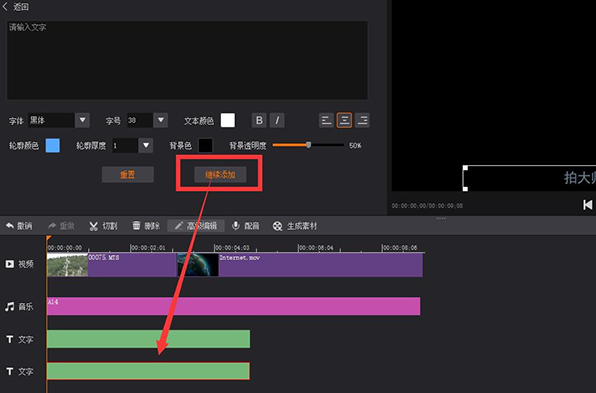The height and width of the screenshot is (393, 596).
Task: Click the outline thickness field showing 1
Action: point(125,145)
